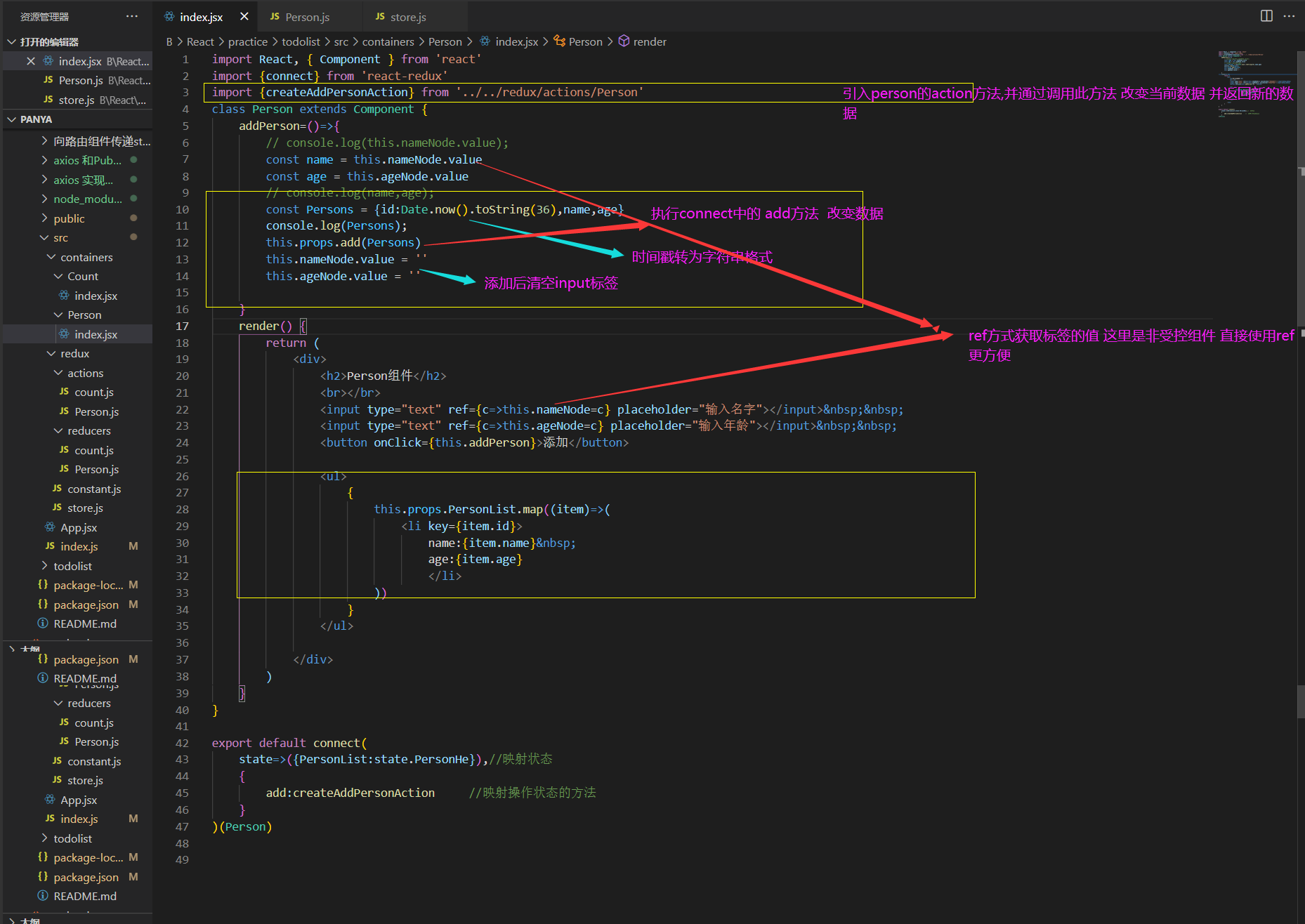Image resolution: width=1305 pixels, height=924 pixels.
Task: Open count.js under actions folder
Action: pos(94,392)
